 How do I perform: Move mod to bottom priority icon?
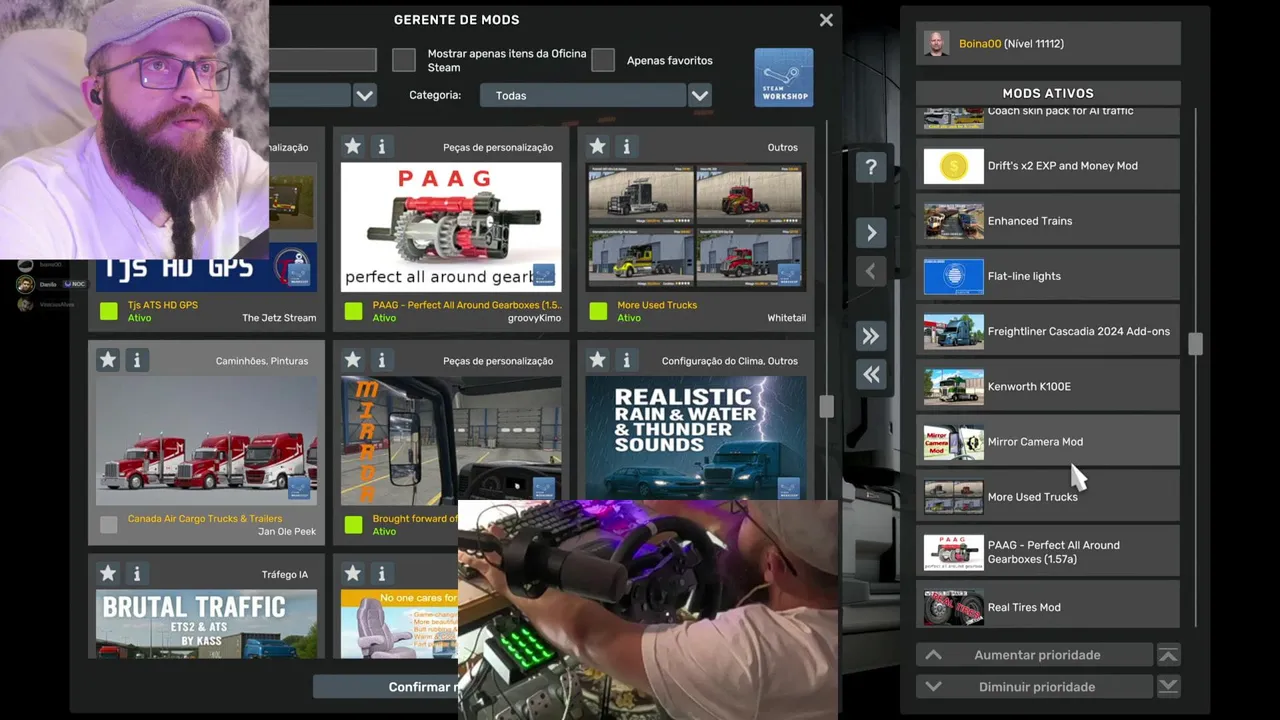pos(1168,687)
